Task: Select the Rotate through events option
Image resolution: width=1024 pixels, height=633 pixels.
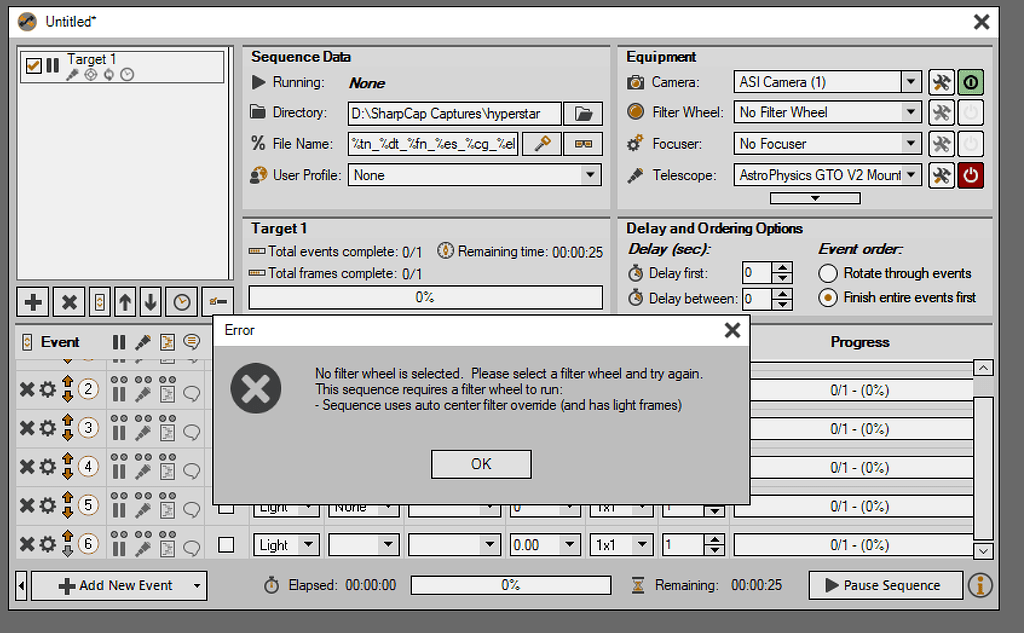Action: 828,273
